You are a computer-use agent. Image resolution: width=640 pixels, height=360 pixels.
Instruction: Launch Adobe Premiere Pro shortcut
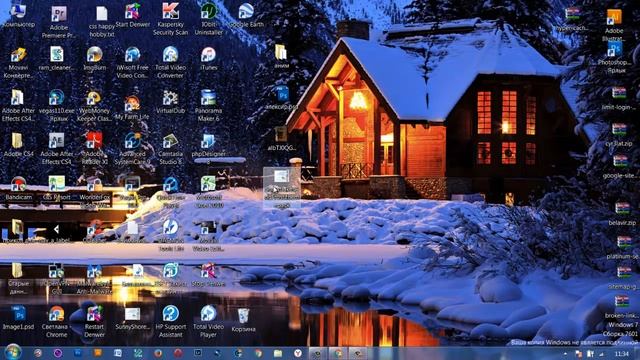point(59,21)
